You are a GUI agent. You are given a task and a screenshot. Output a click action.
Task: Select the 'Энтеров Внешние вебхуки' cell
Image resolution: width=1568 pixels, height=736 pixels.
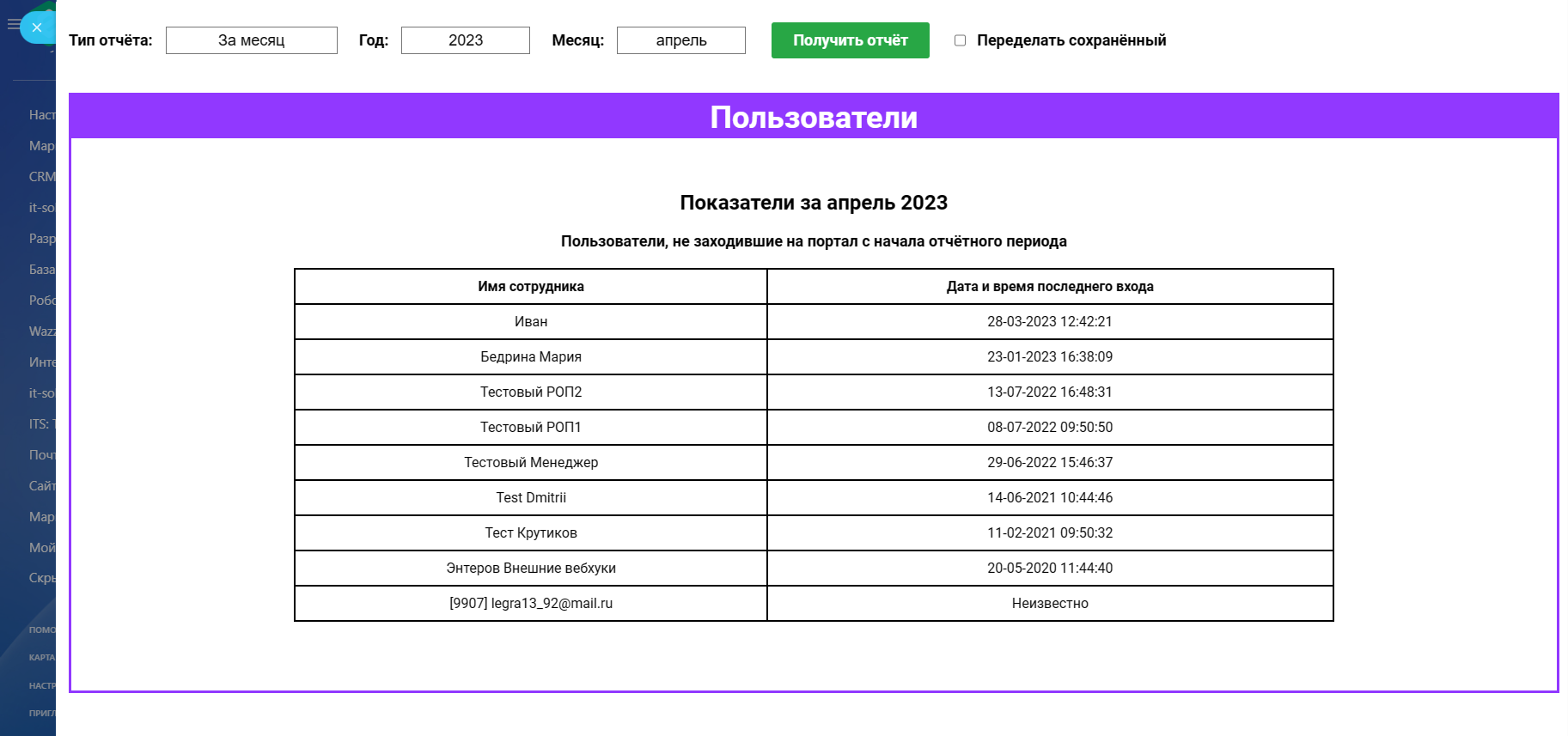tap(531, 569)
